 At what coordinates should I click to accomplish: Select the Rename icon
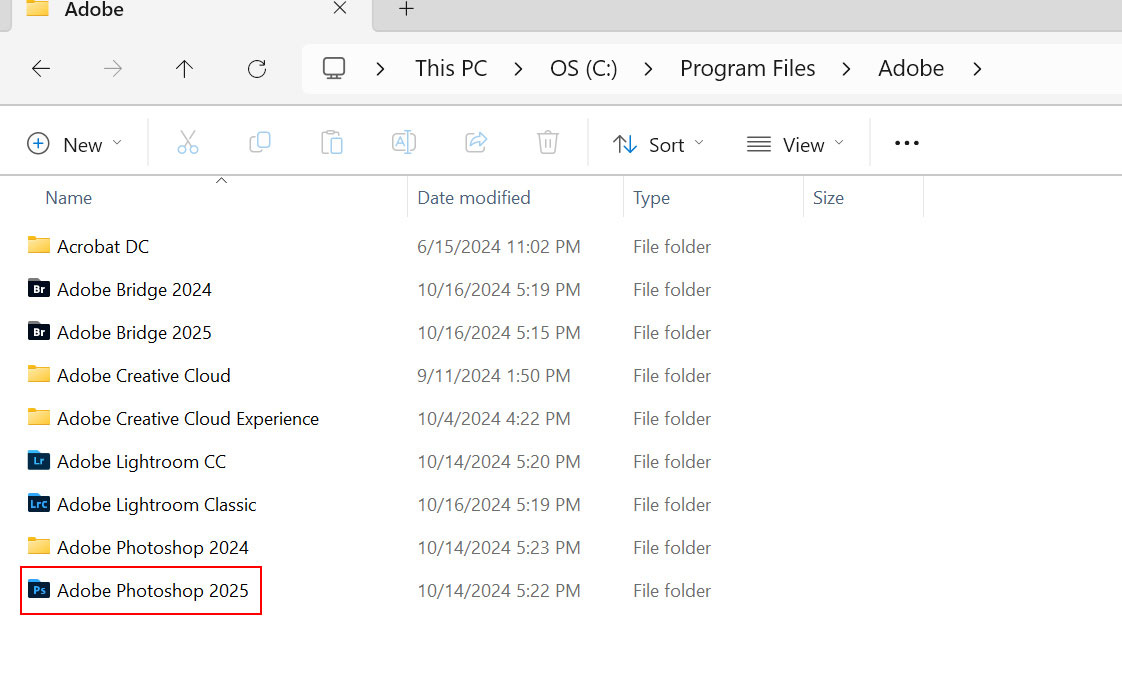pos(403,142)
